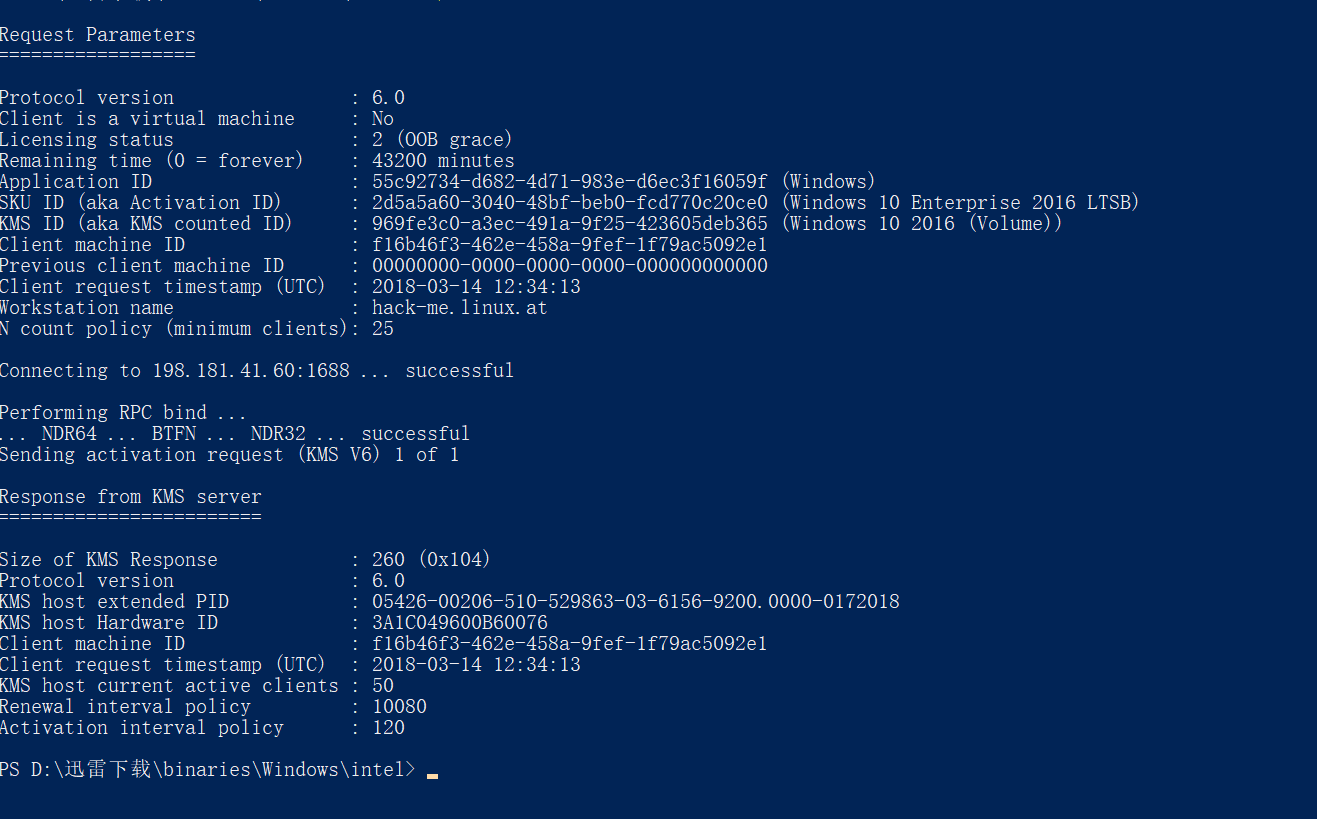This screenshot has width=1317, height=819.
Task: Click the workstation name hack-me.linux.at
Action: point(460,308)
